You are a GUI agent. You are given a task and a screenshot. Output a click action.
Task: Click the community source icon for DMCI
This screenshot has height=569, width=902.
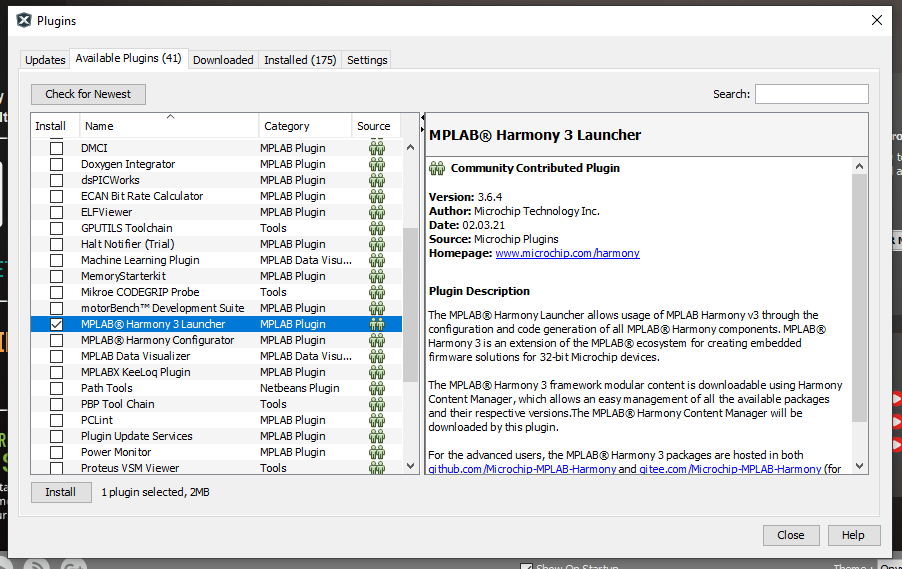pyautogui.click(x=377, y=148)
